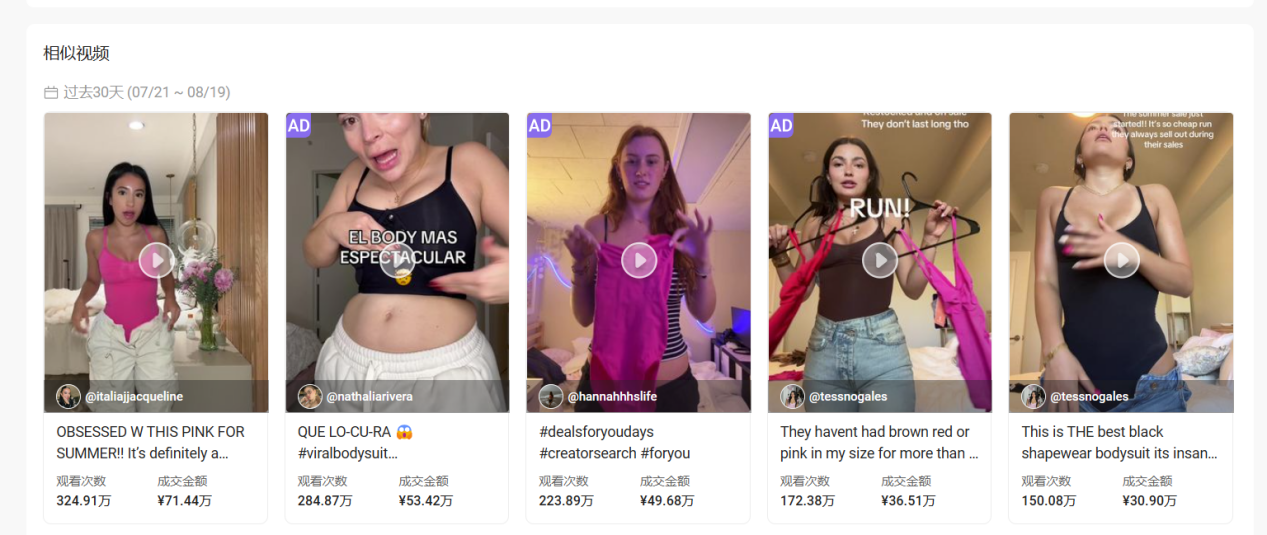Screen dimensions: 1267x535
Task: Play the @hannahhhslife video
Action: [639, 260]
